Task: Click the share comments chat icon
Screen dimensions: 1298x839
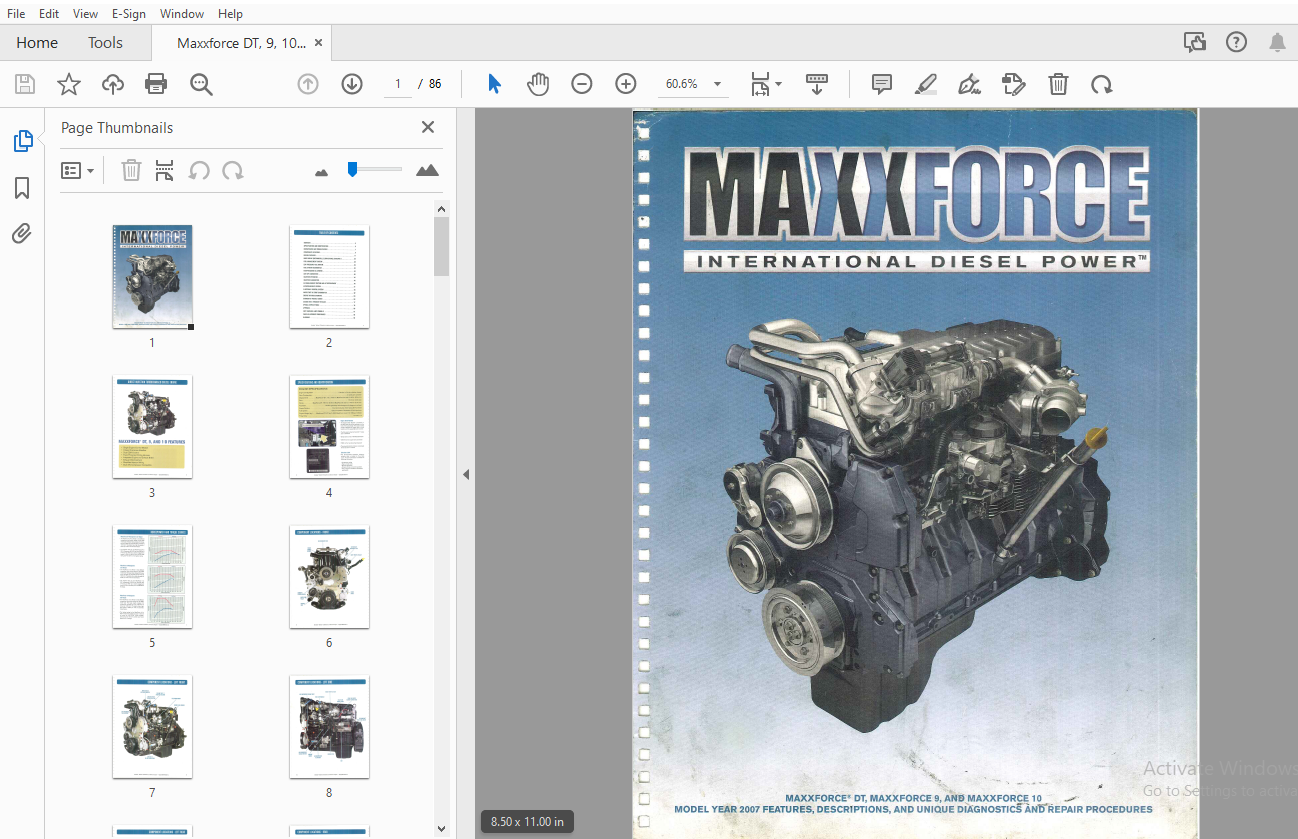Action: point(1194,42)
